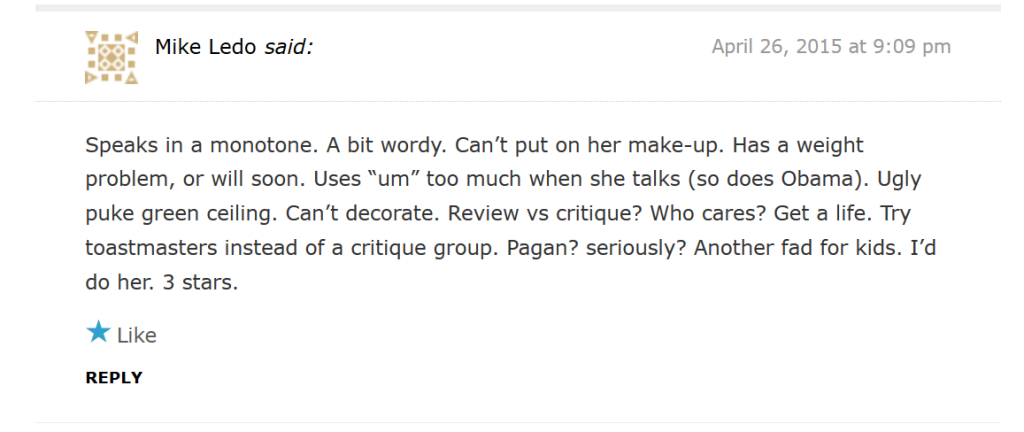This screenshot has height=432, width=1024.
Task: Click Mike Ledo's gold patterned avatar
Action: [112, 57]
